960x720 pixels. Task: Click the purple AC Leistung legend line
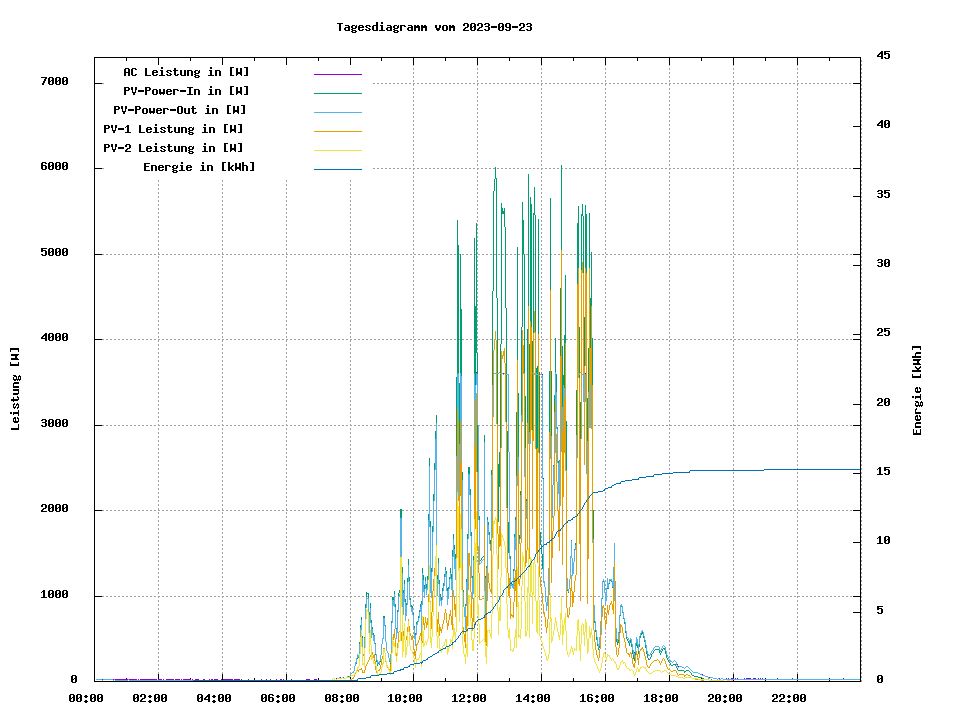click(x=337, y=74)
